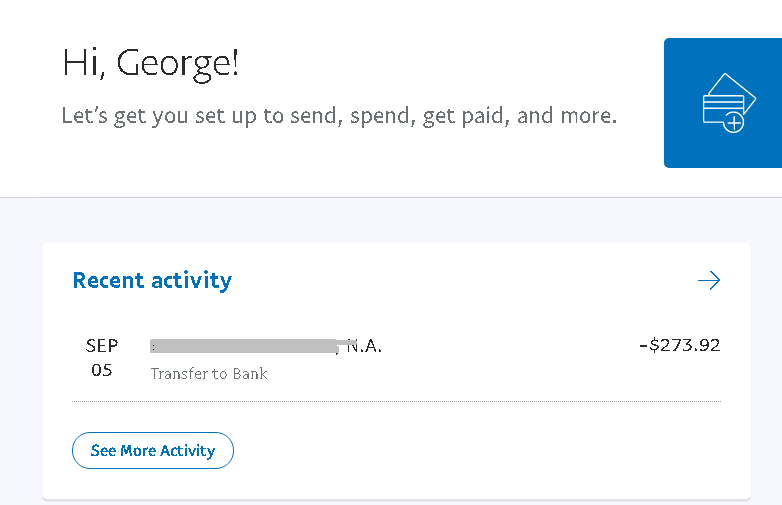Viewport: 782px width, 505px height.
Task: Click the add card icon
Action: pyautogui.click(x=722, y=102)
